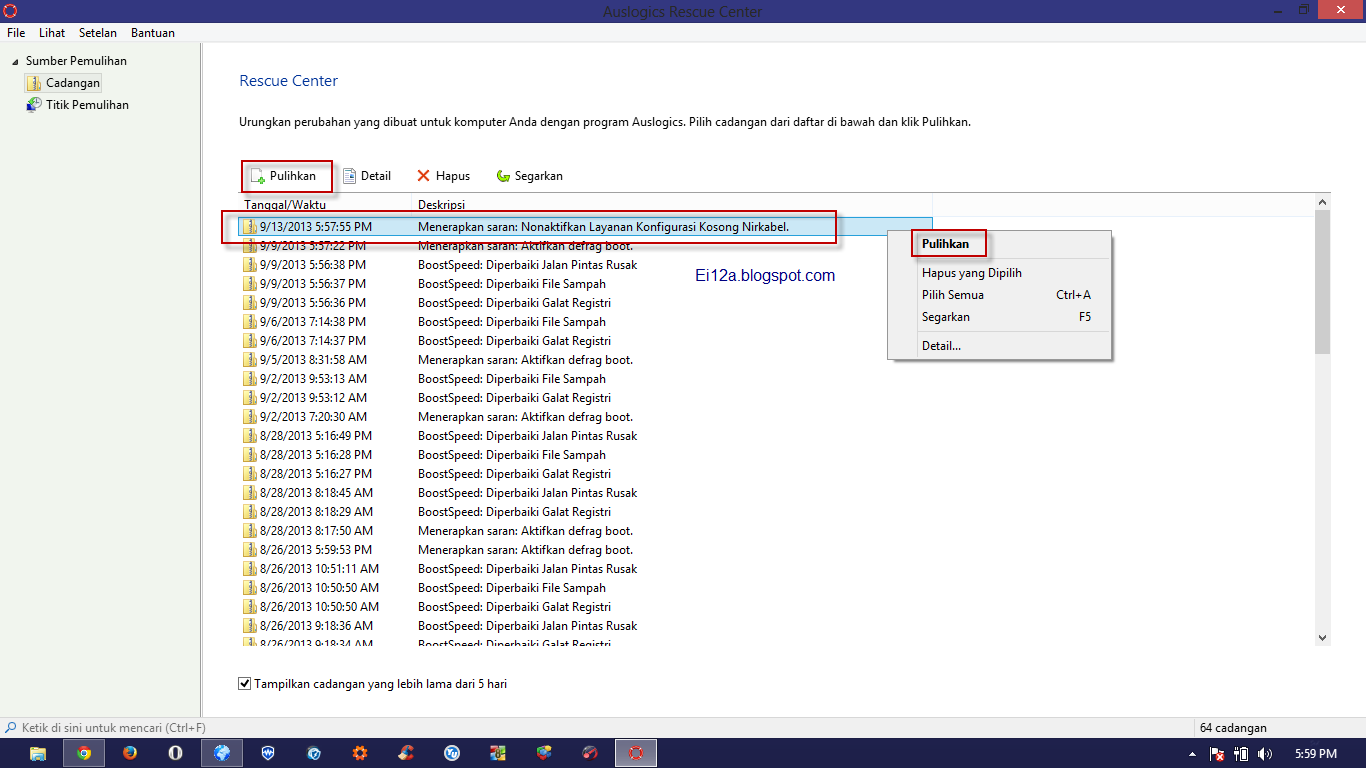This screenshot has height=768, width=1366.
Task: Click the red X Hapus button
Action: [443, 176]
